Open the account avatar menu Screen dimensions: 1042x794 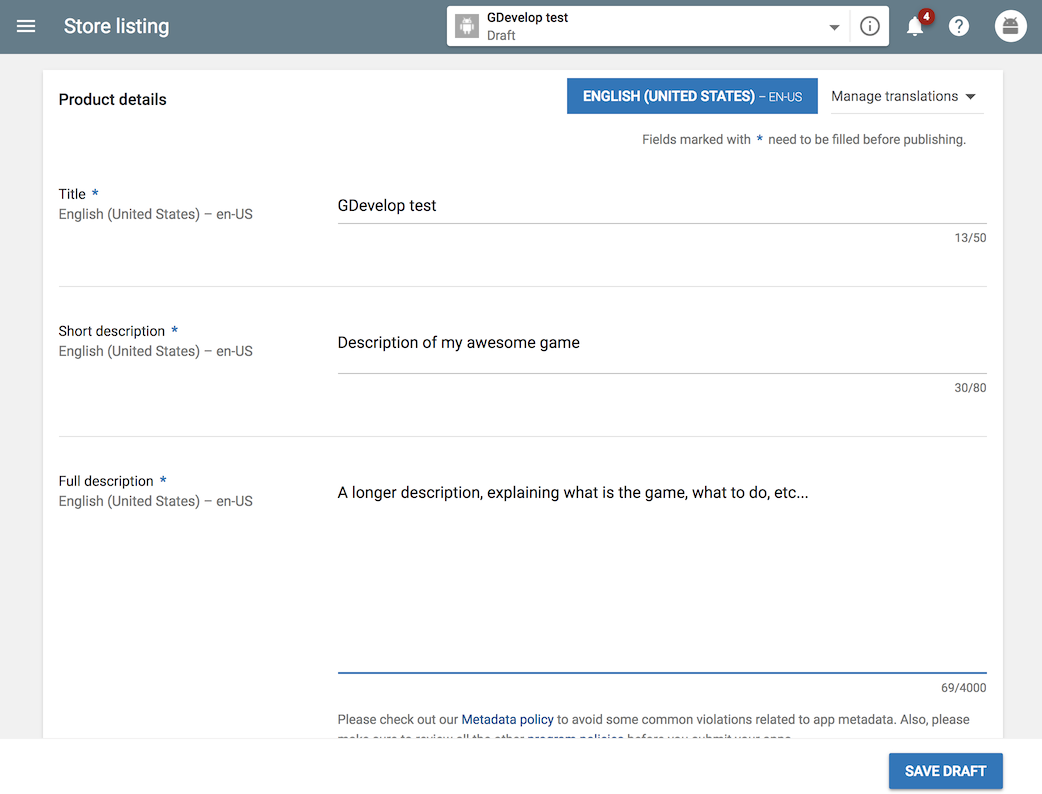(x=1011, y=27)
